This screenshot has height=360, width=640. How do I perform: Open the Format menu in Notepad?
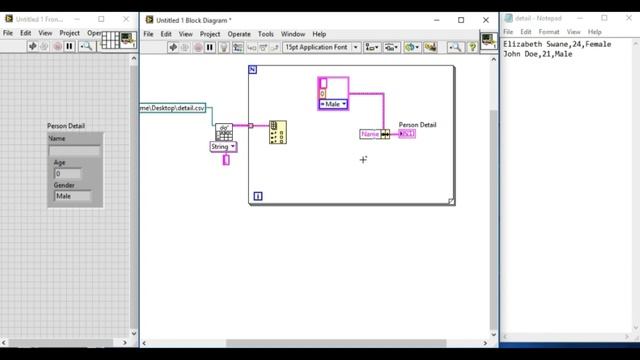549,32
